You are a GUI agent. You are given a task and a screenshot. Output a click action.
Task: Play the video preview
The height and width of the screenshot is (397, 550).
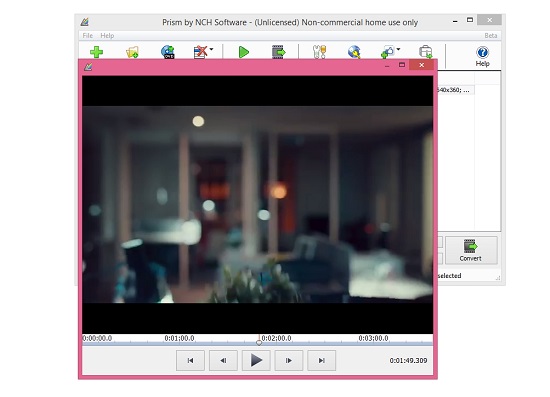click(256, 360)
